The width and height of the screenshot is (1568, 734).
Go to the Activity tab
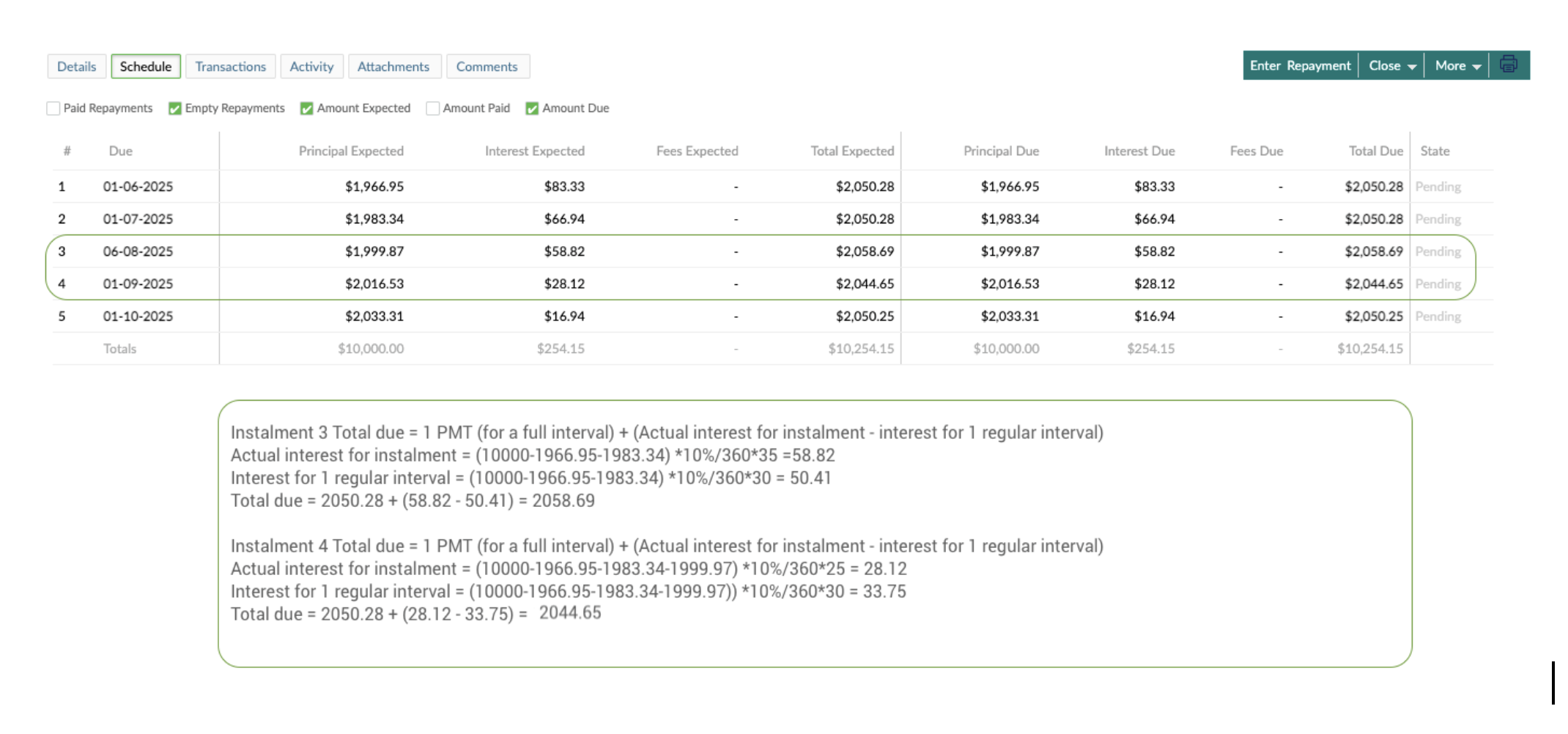[x=311, y=67]
